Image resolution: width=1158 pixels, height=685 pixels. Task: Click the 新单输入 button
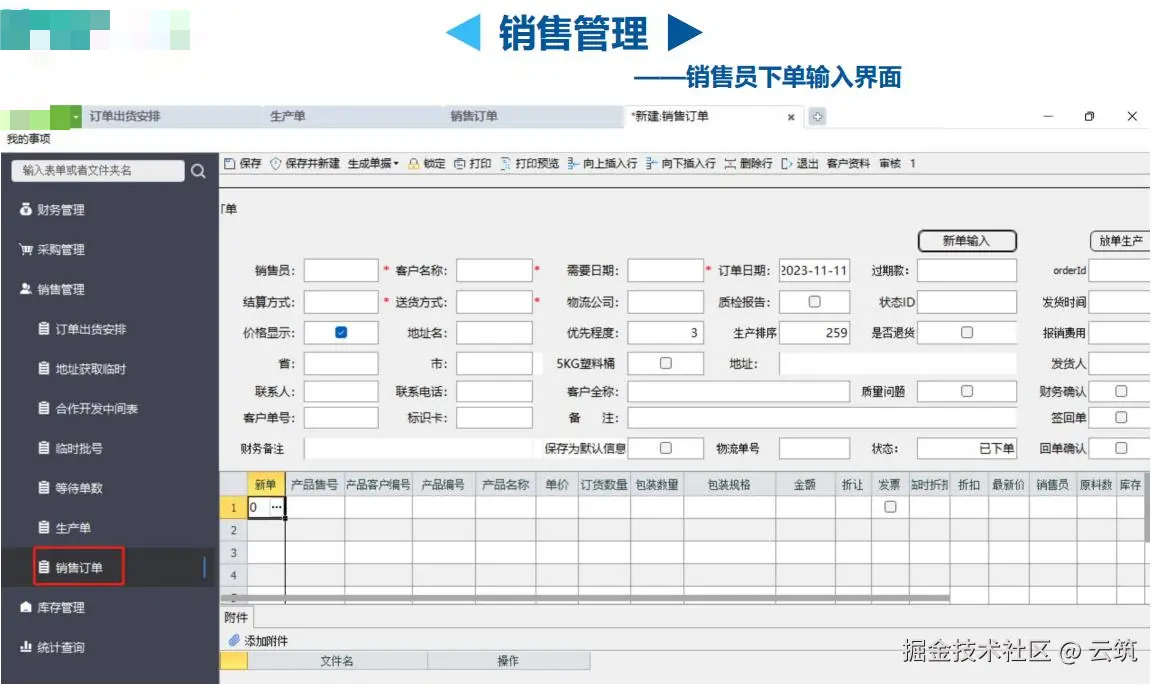[966, 240]
